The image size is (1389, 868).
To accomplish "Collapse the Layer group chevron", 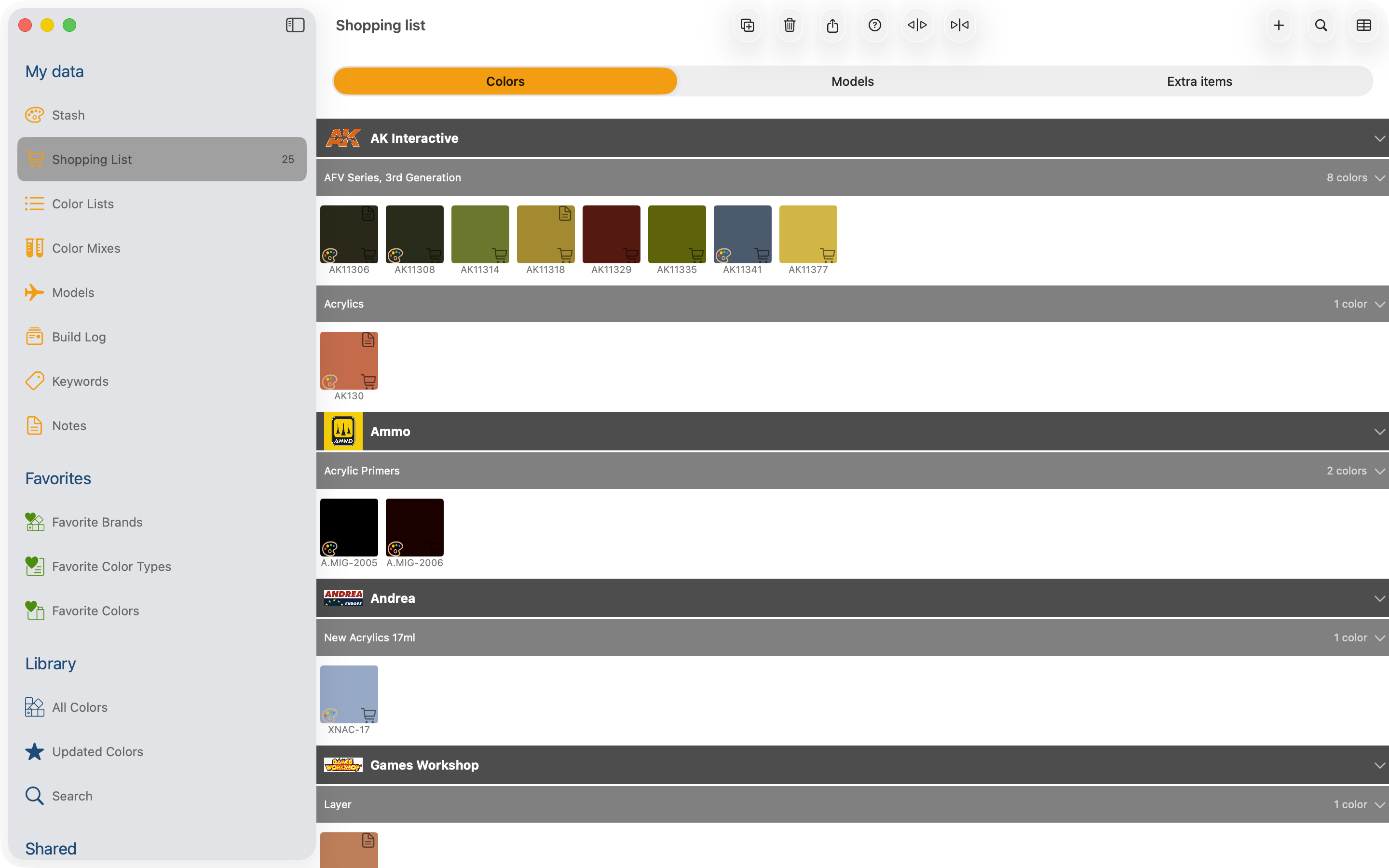I will point(1380,805).
